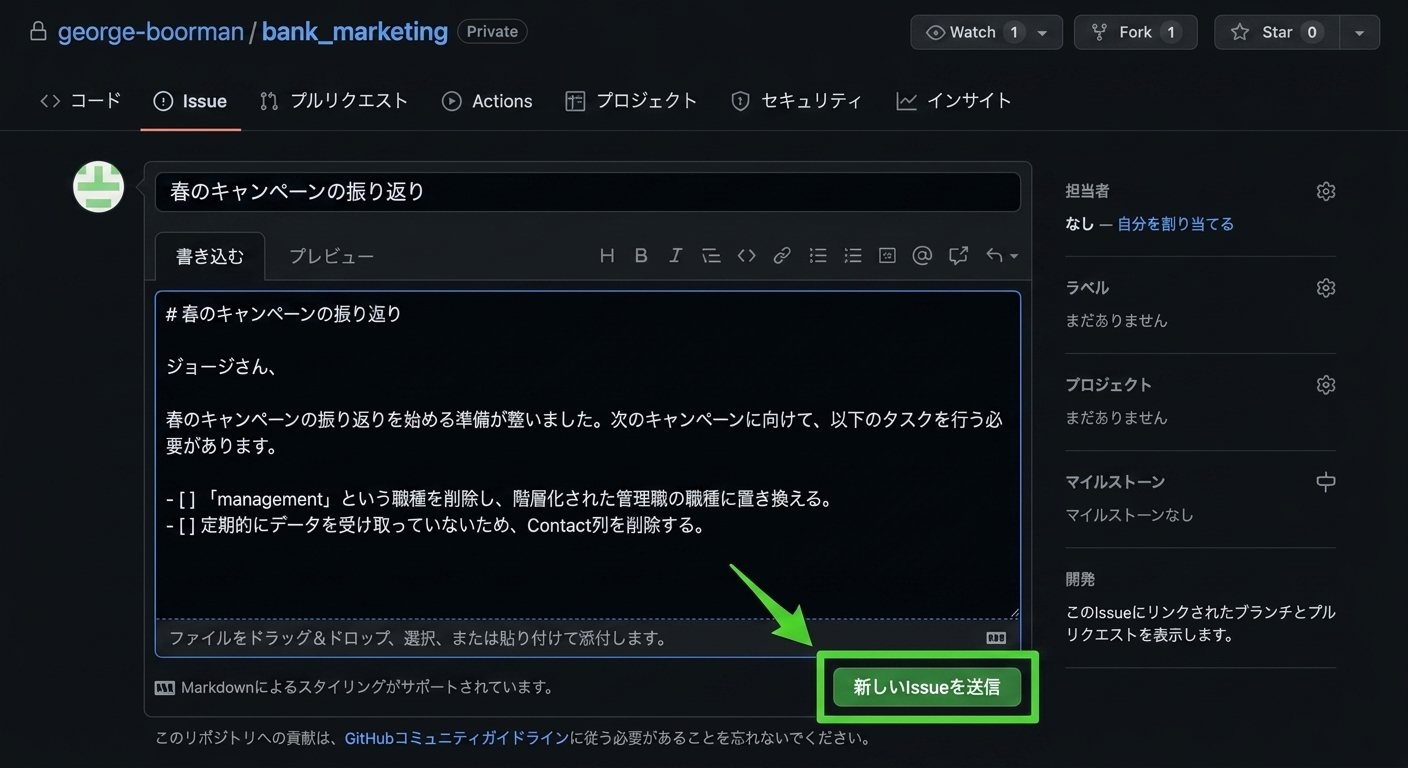The image size is (1408, 768).
Task: Click the マイルストーン milestone icon
Action: pos(1326,482)
